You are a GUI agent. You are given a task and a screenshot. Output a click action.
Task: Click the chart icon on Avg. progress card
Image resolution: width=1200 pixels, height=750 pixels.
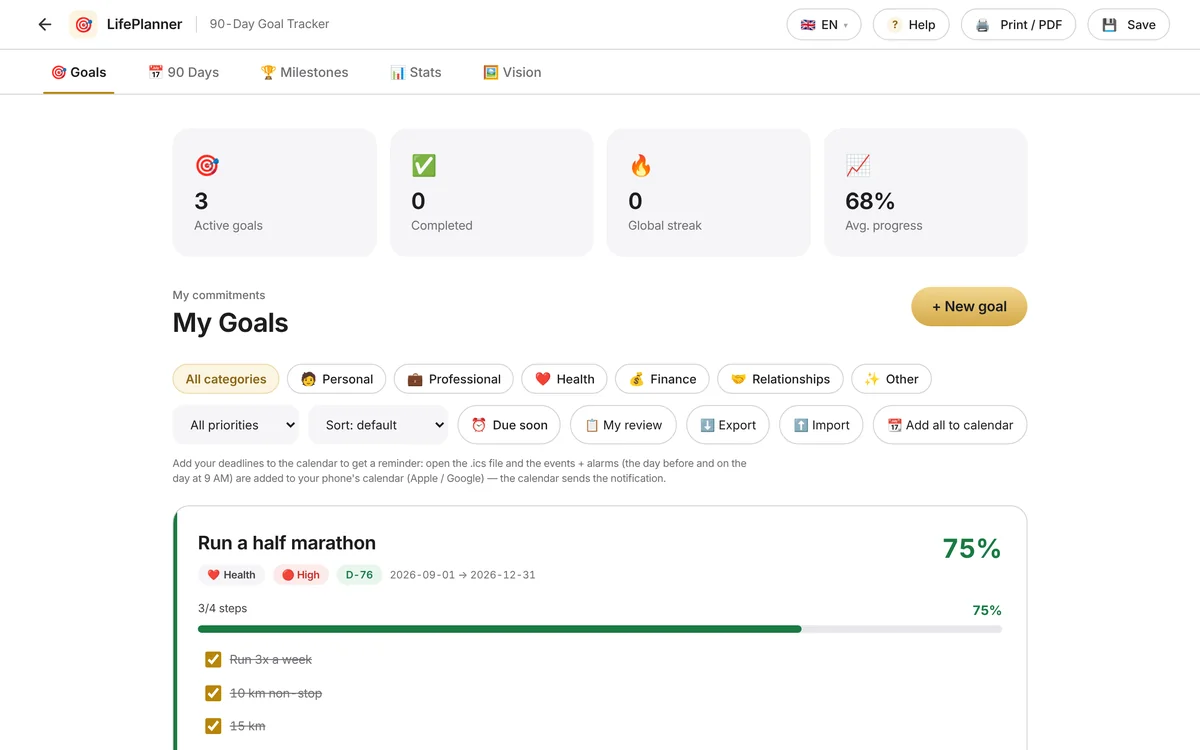click(x=857, y=165)
